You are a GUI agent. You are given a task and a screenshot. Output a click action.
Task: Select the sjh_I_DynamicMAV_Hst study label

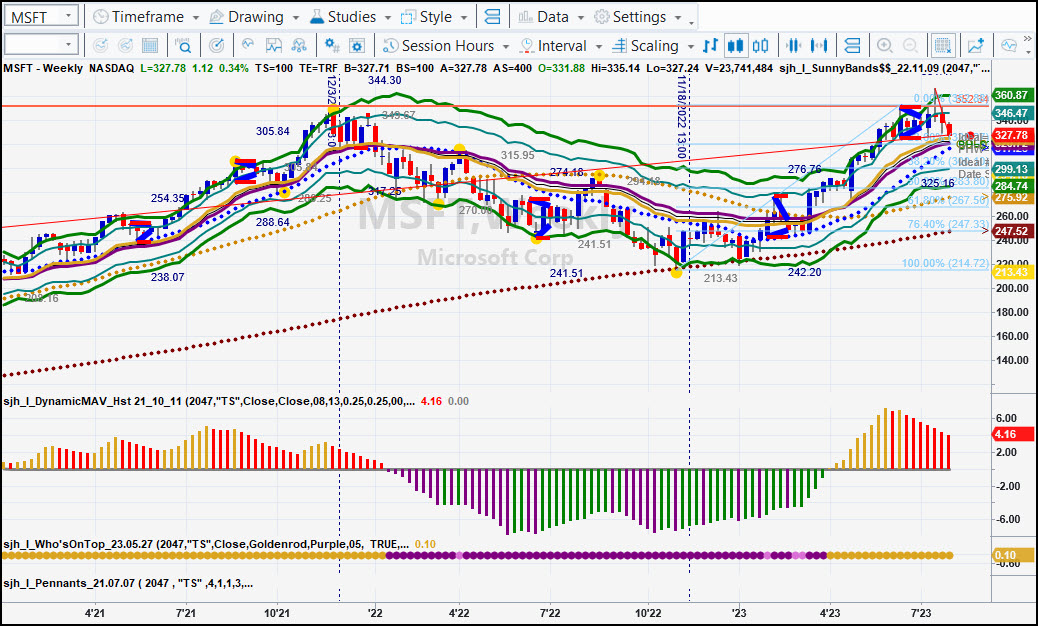[x=209, y=401]
